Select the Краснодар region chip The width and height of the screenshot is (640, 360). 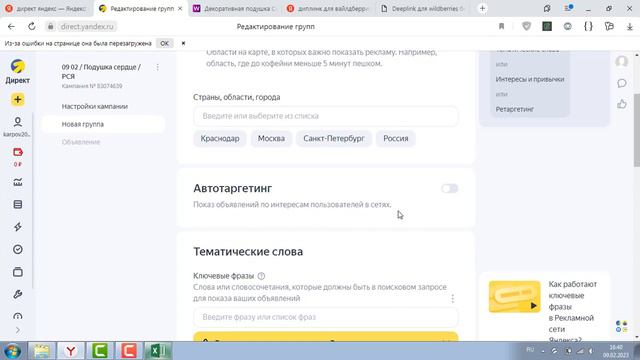click(x=220, y=139)
